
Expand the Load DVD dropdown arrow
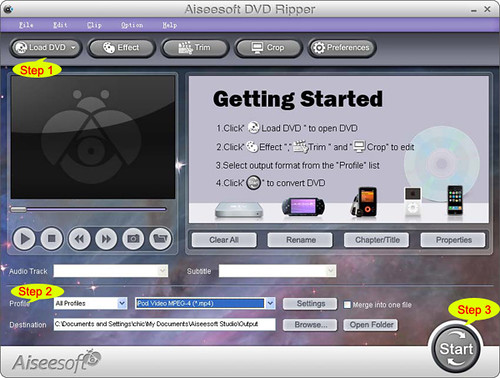(x=73, y=48)
